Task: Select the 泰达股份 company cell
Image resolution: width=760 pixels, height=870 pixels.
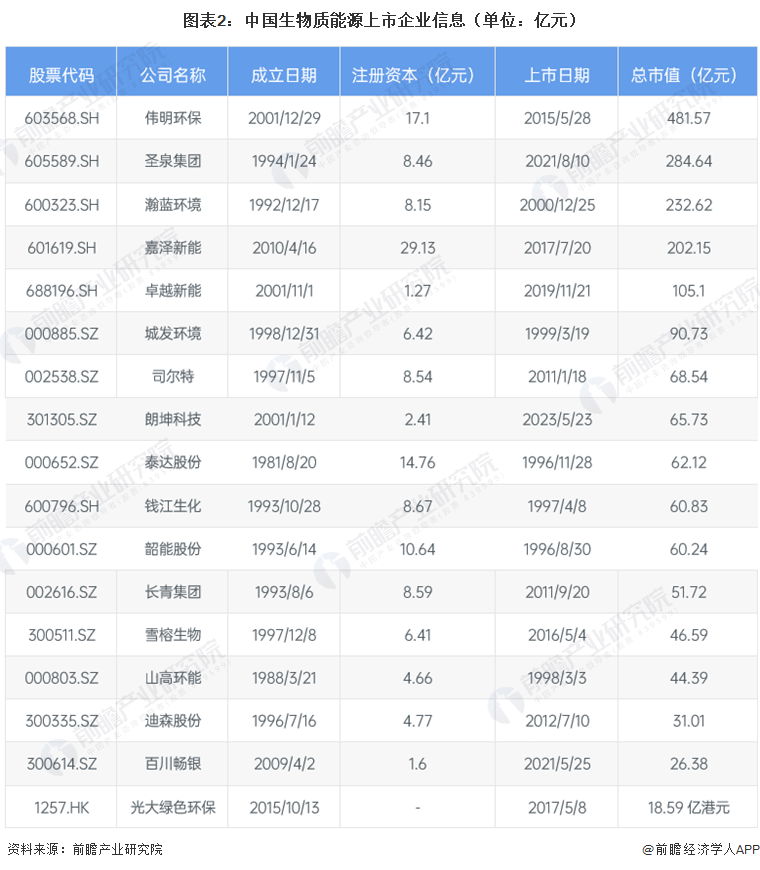Action: pyautogui.click(x=173, y=462)
